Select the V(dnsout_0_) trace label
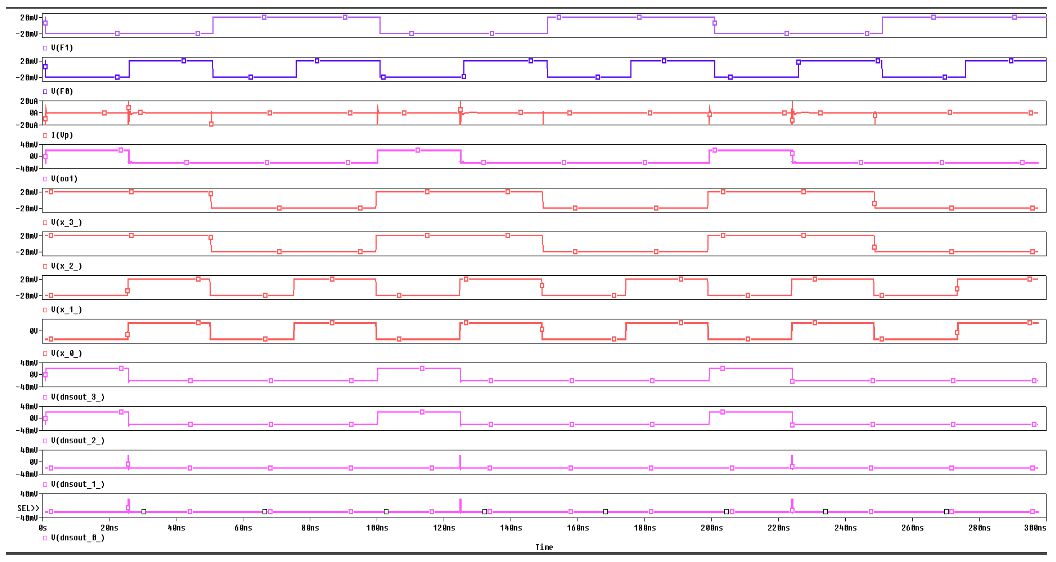The image size is (1056, 562). click(x=78, y=538)
